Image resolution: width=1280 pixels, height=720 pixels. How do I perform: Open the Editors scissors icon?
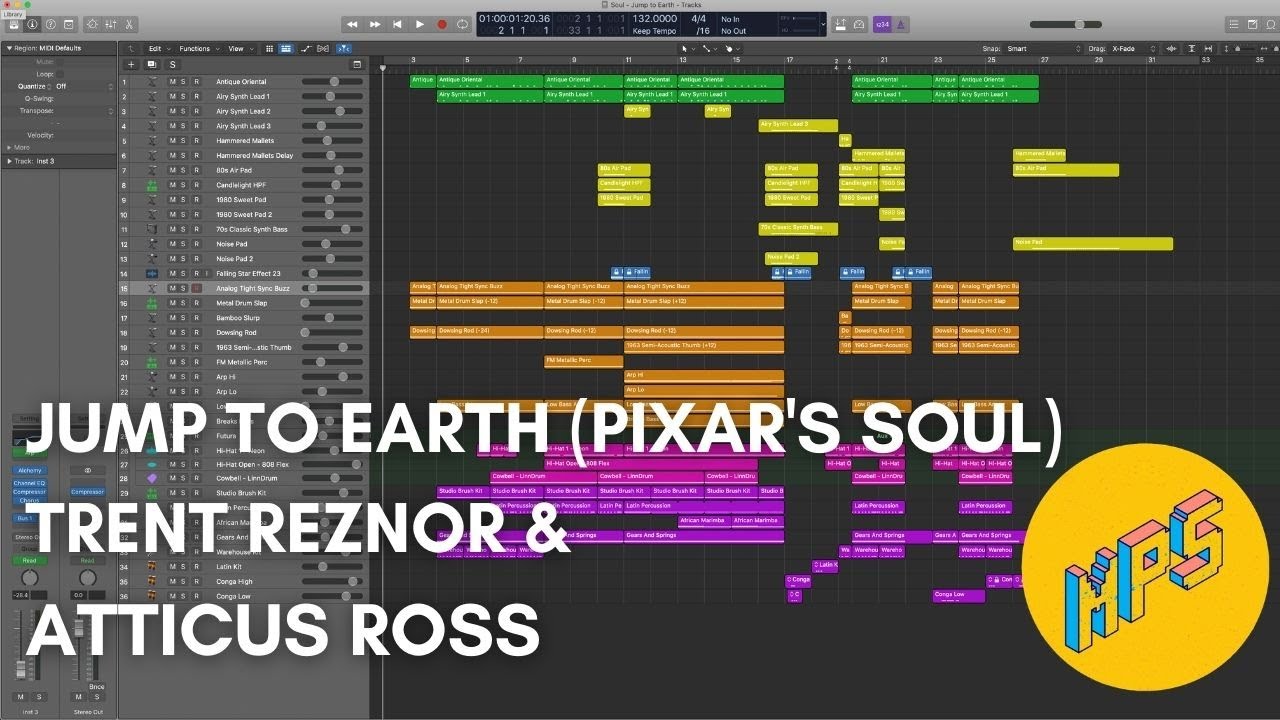click(x=130, y=23)
